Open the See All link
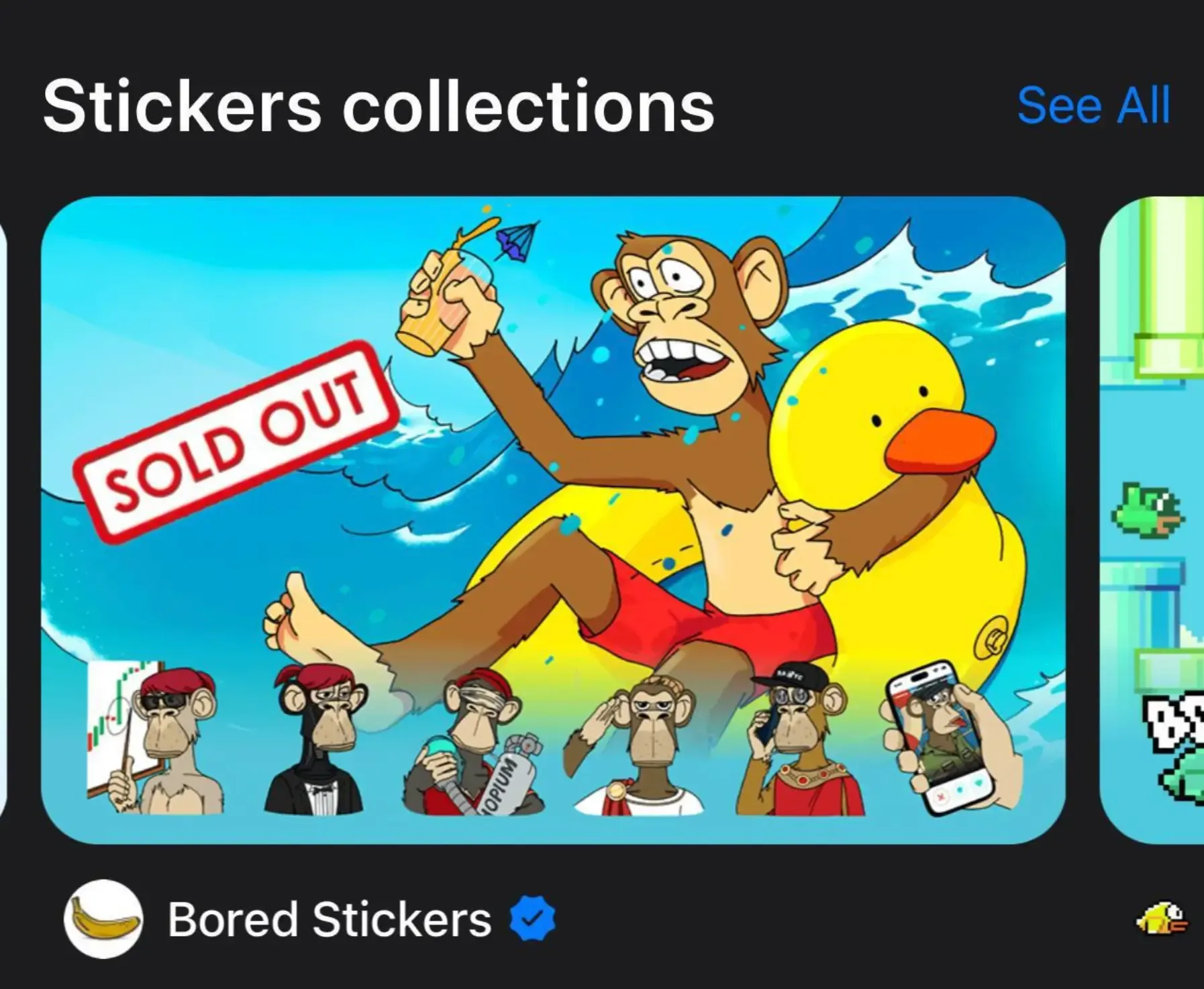The height and width of the screenshot is (989, 1204). (1093, 104)
